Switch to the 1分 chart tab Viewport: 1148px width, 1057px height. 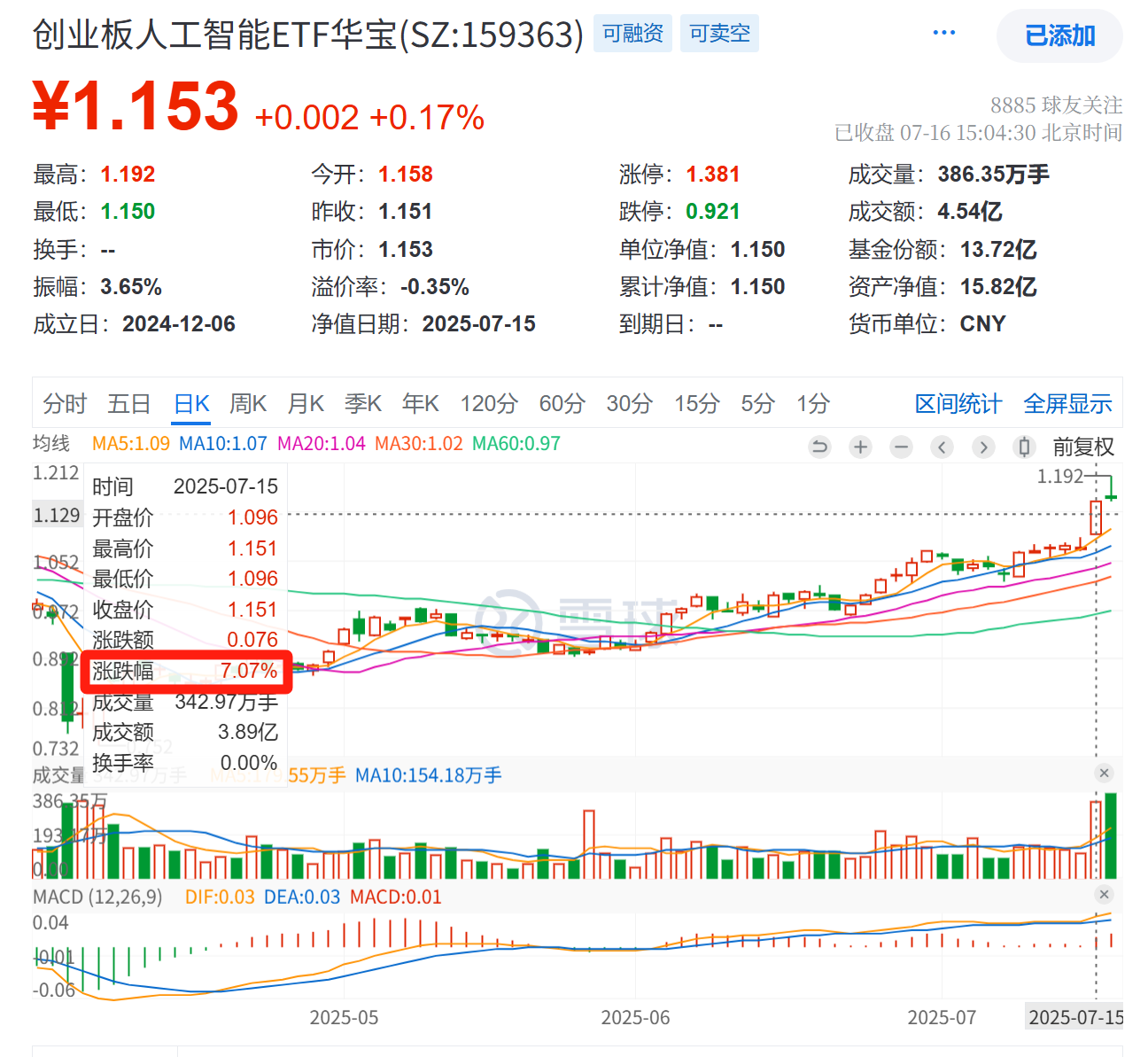813,404
